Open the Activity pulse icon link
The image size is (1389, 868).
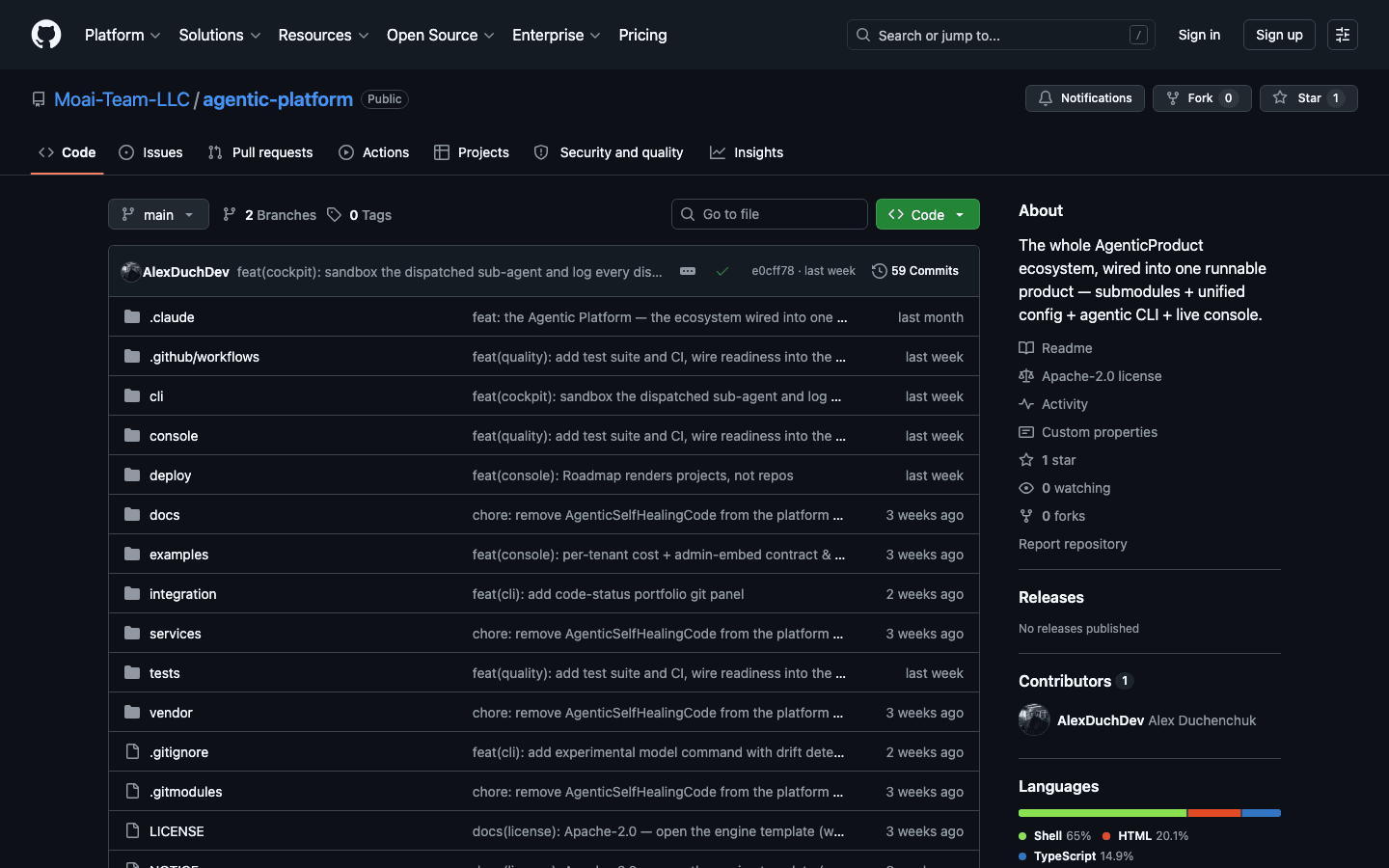tap(1026, 404)
